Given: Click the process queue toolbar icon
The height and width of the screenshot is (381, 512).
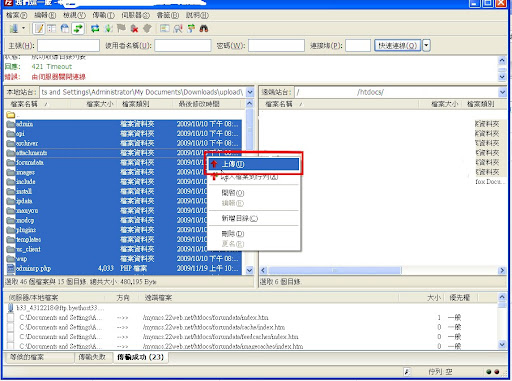Looking at the screenshot, I should point(108,29).
